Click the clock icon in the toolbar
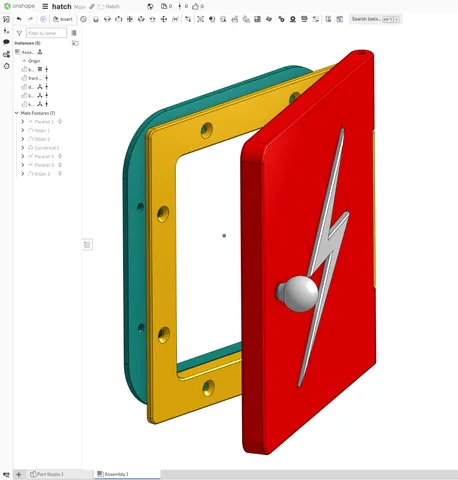This screenshot has height=480, width=458. [x=83, y=19]
